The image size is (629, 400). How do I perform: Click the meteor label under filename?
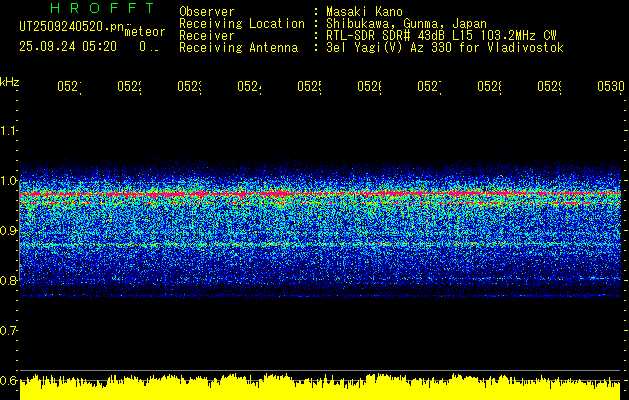145,32
